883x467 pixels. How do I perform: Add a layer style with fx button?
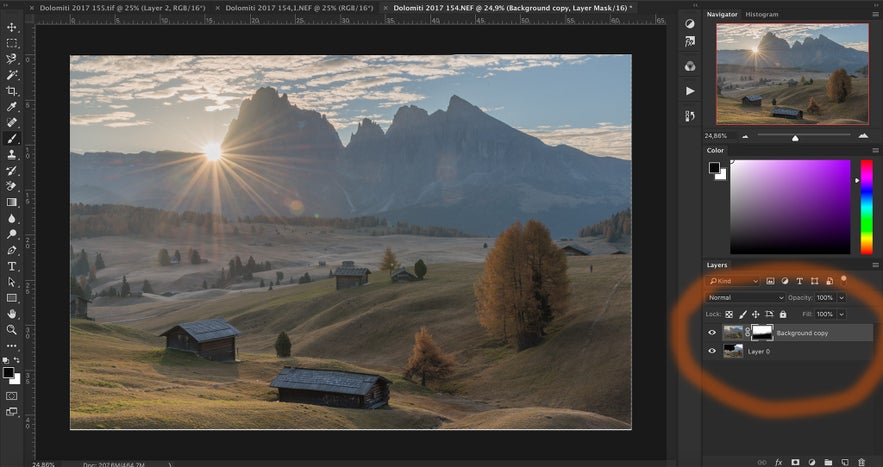coord(779,462)
